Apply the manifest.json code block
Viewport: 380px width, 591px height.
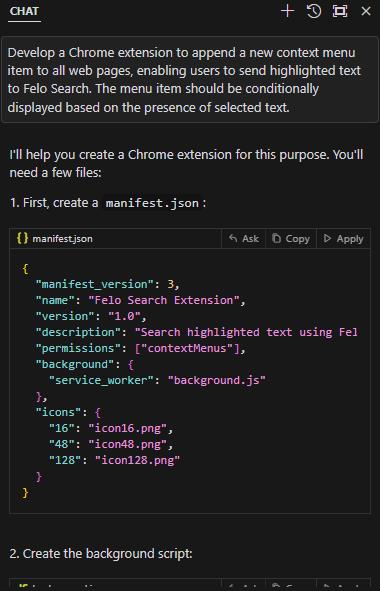click(x=343, y=239)
